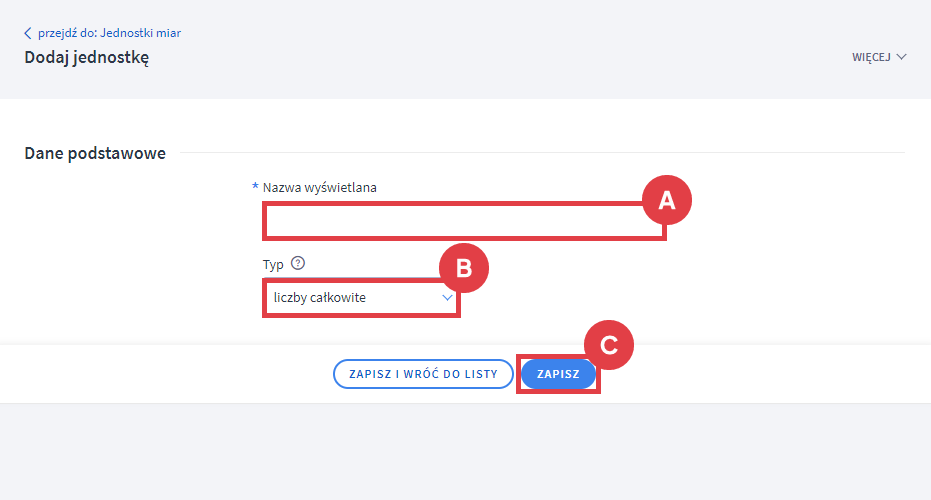Click the red circle marker labeled A
Screen dimensions: 931x500
(x=667, y=201)
